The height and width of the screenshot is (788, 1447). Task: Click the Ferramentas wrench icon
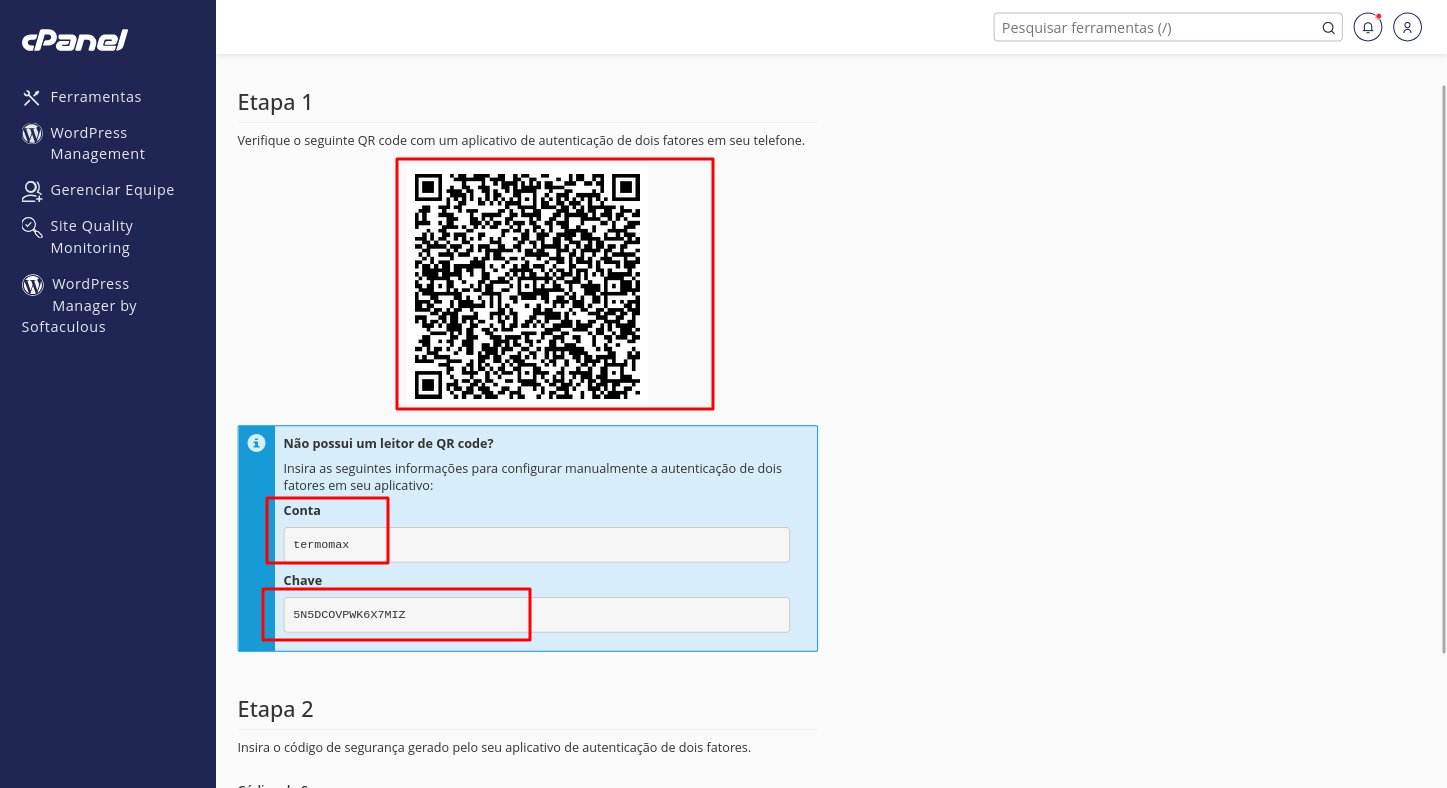[x=32, y=97]
